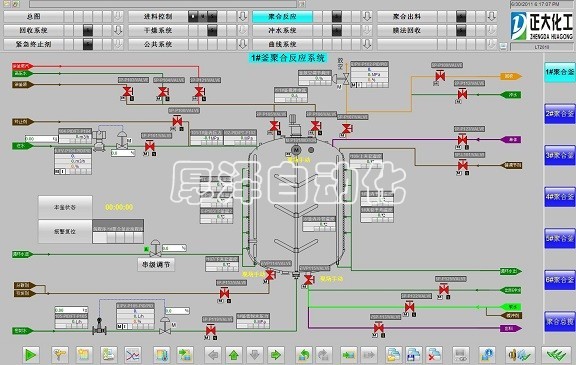This screenshot has height=365, width=576.
Task: Click the save floppy disk toolbar icon
Action: tap(414, 355)
